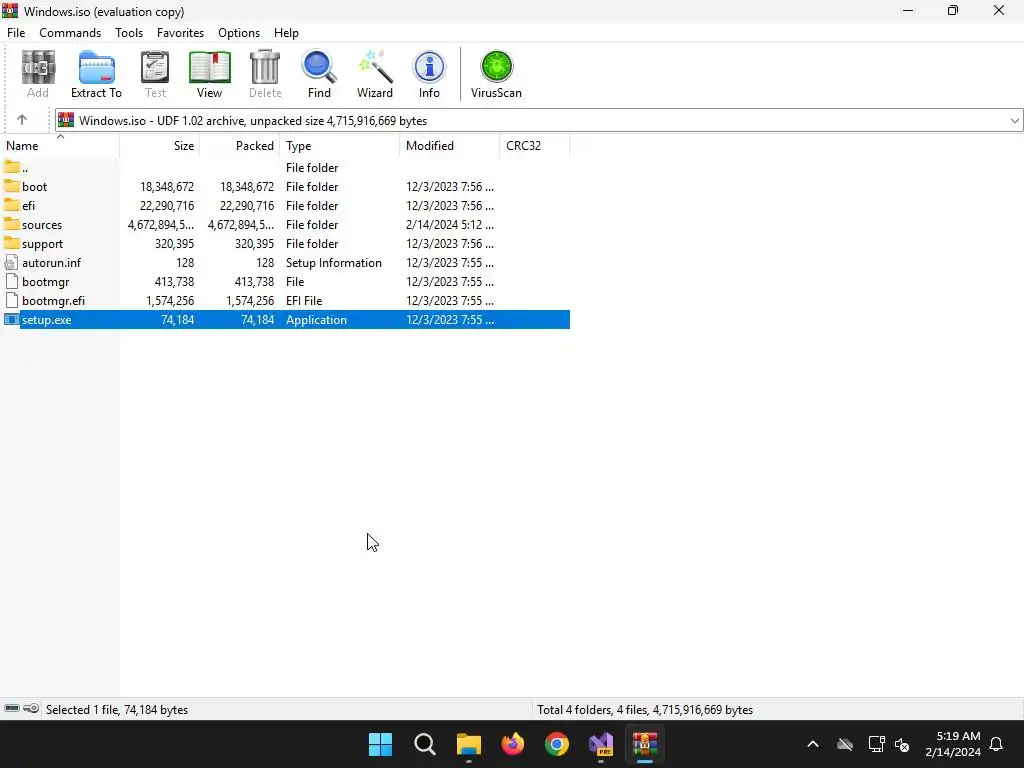Click 'Selected 1 file, 74,184 bytes' status text

(x=117, y=709)
